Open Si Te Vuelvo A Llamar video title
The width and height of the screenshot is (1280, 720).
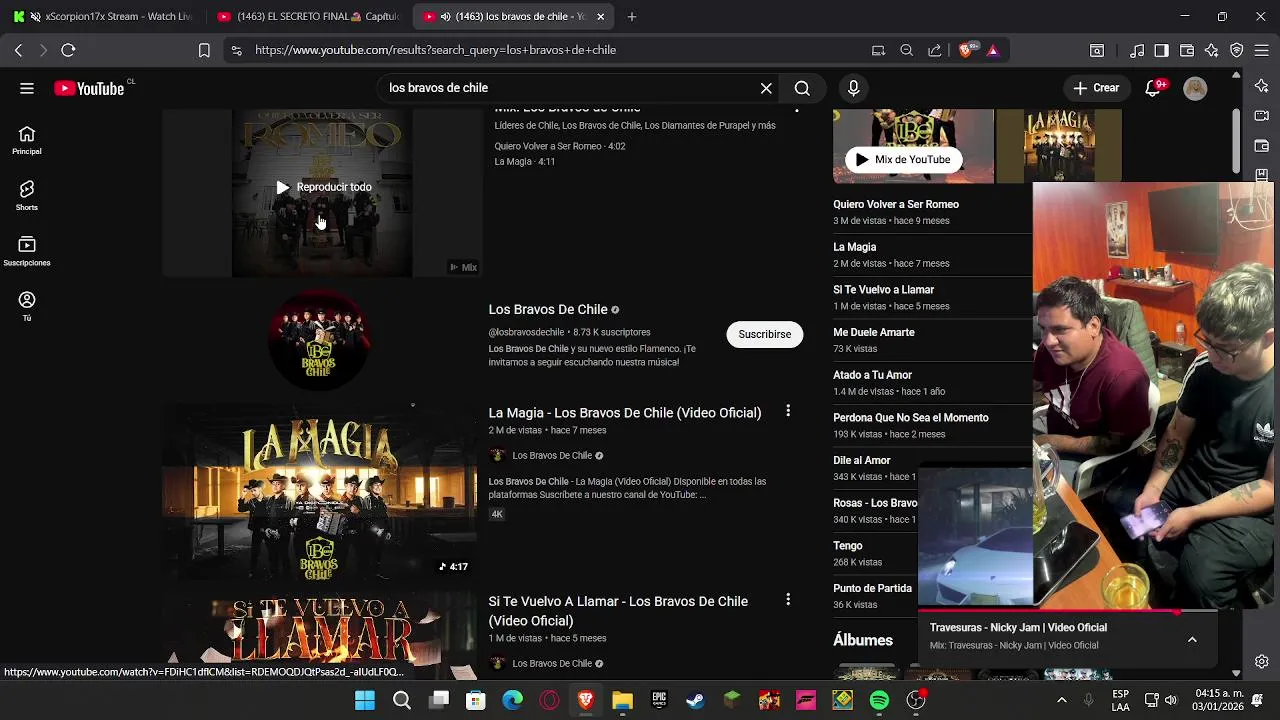618,609
